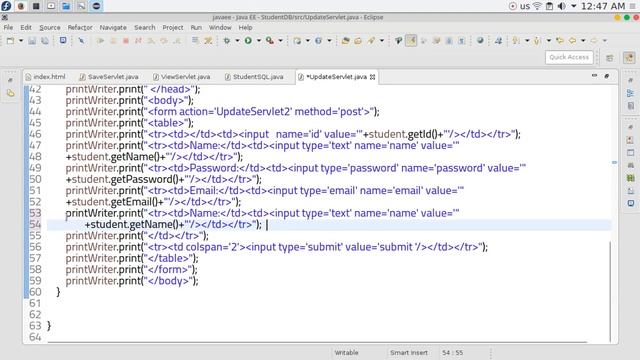Click the Last Edit Location icon
Screen dimensions: 640x360
pos(560,40)
